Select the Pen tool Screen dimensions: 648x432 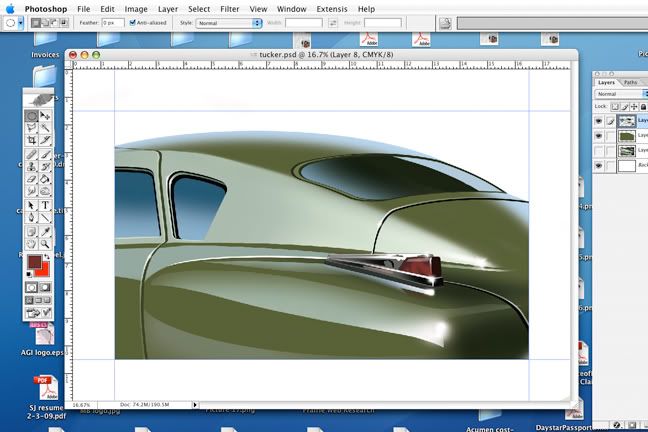tap(31, 217)
